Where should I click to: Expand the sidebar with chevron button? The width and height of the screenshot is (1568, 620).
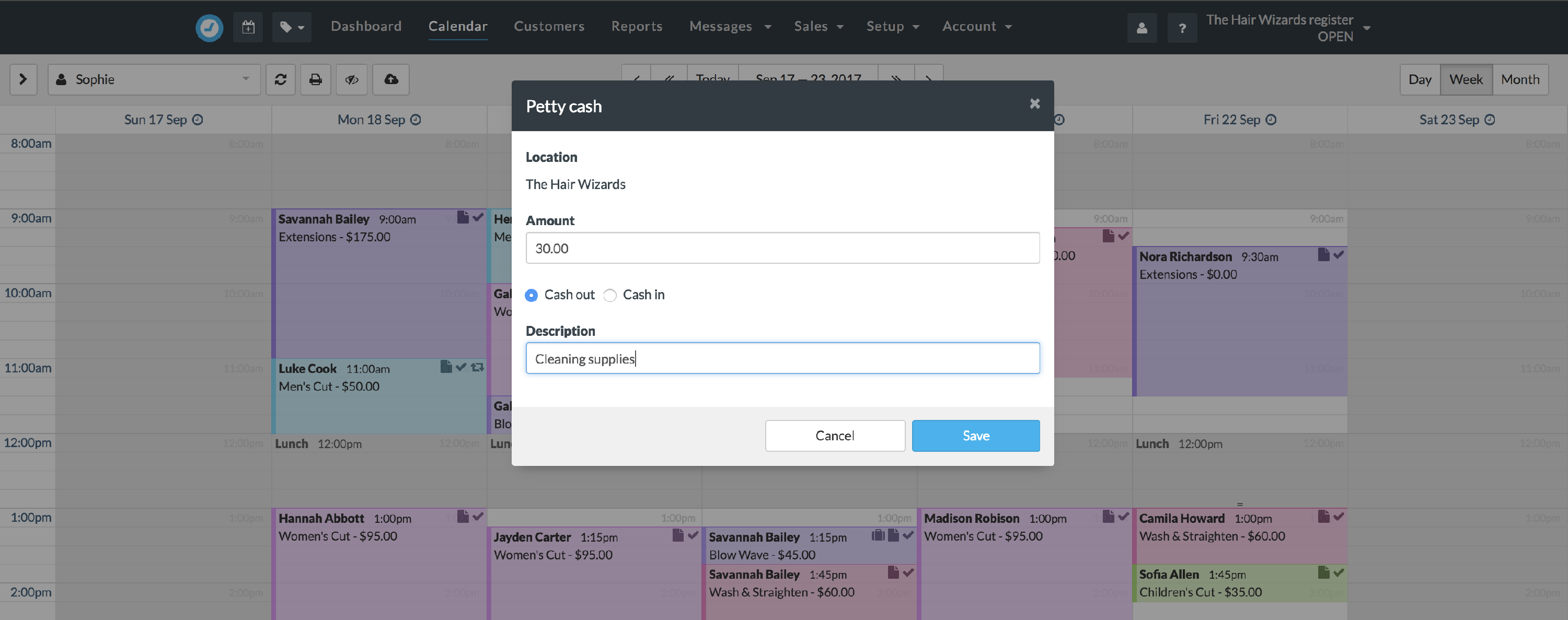(x=23, y=79)
